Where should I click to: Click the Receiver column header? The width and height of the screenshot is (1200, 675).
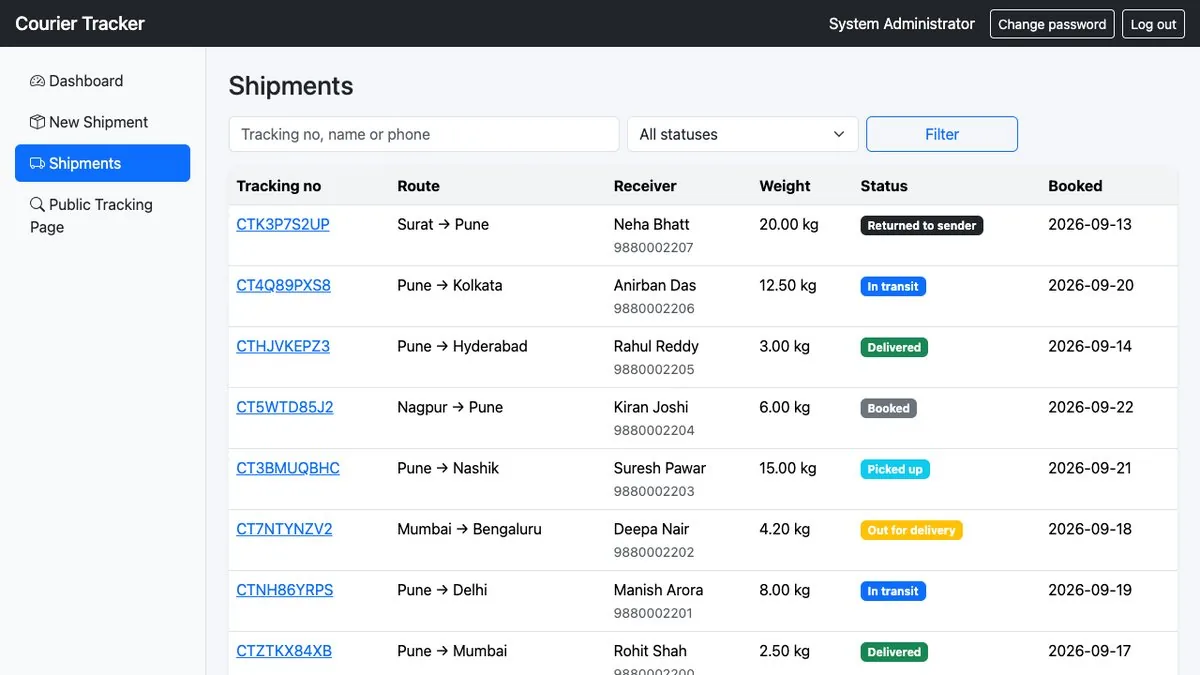pyautogui.click(x=645, y=186)
